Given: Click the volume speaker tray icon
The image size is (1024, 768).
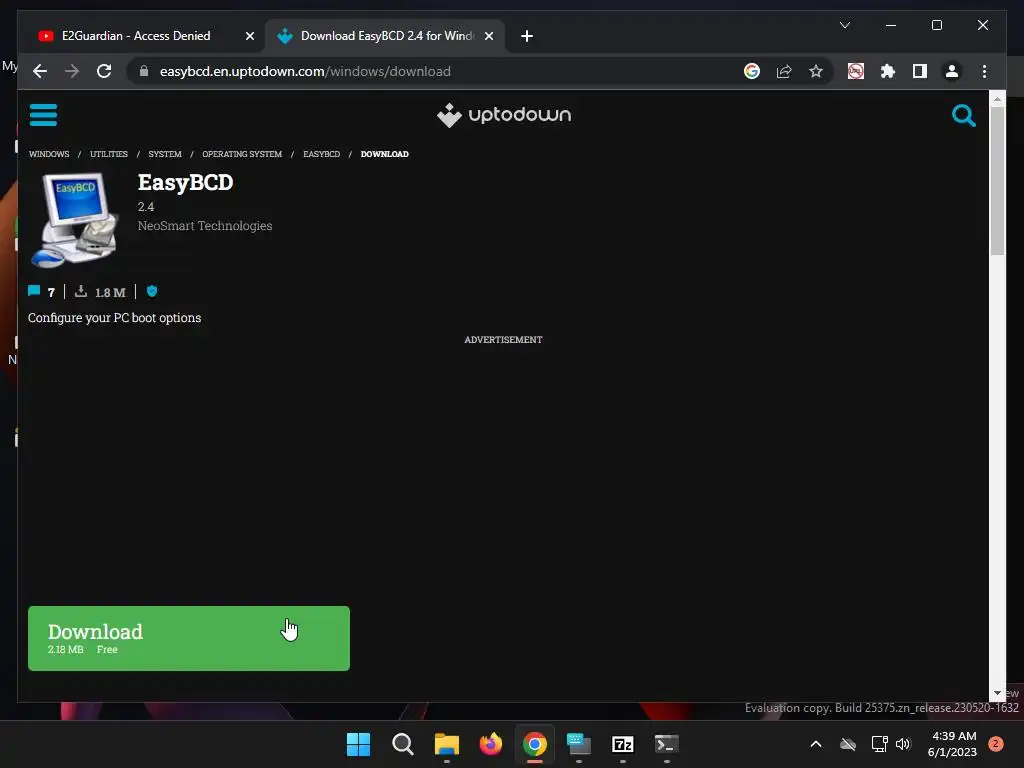Looking at the screenshot, I should (x=903, y=744).
